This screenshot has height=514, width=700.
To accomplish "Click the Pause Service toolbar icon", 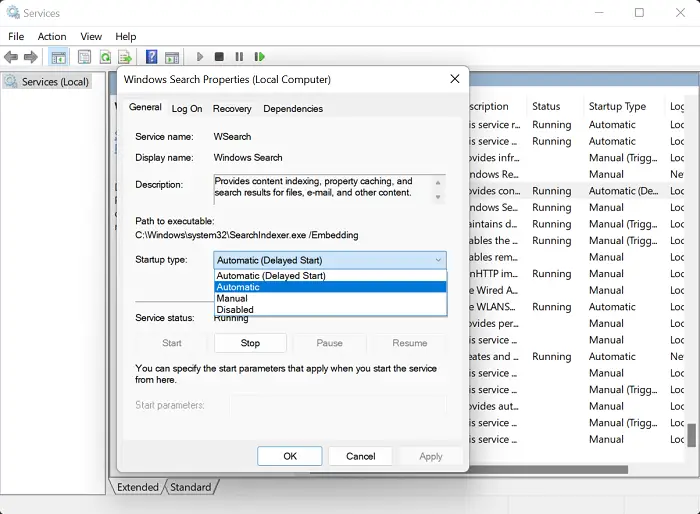I will (x=239, y=57).
